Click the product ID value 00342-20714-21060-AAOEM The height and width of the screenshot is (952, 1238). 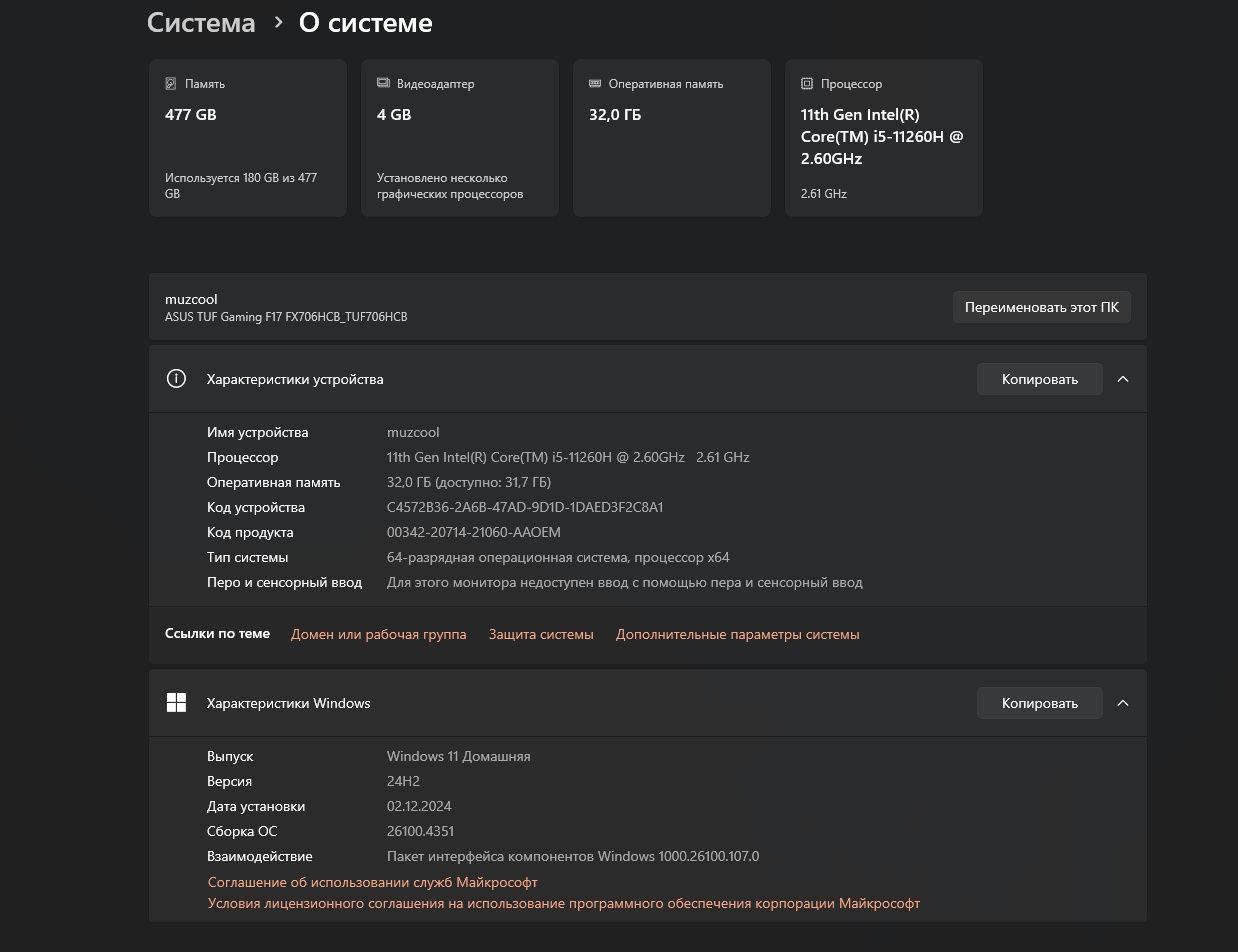point(474,532)
